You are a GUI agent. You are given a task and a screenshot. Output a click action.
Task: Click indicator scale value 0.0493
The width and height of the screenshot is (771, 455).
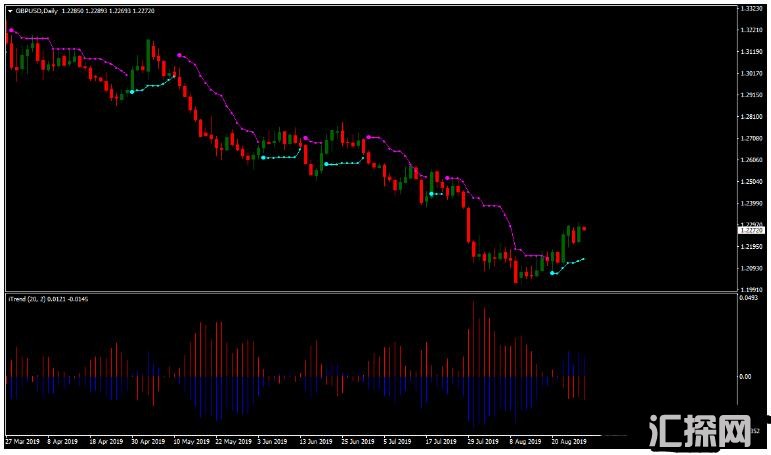coord(749,298)
